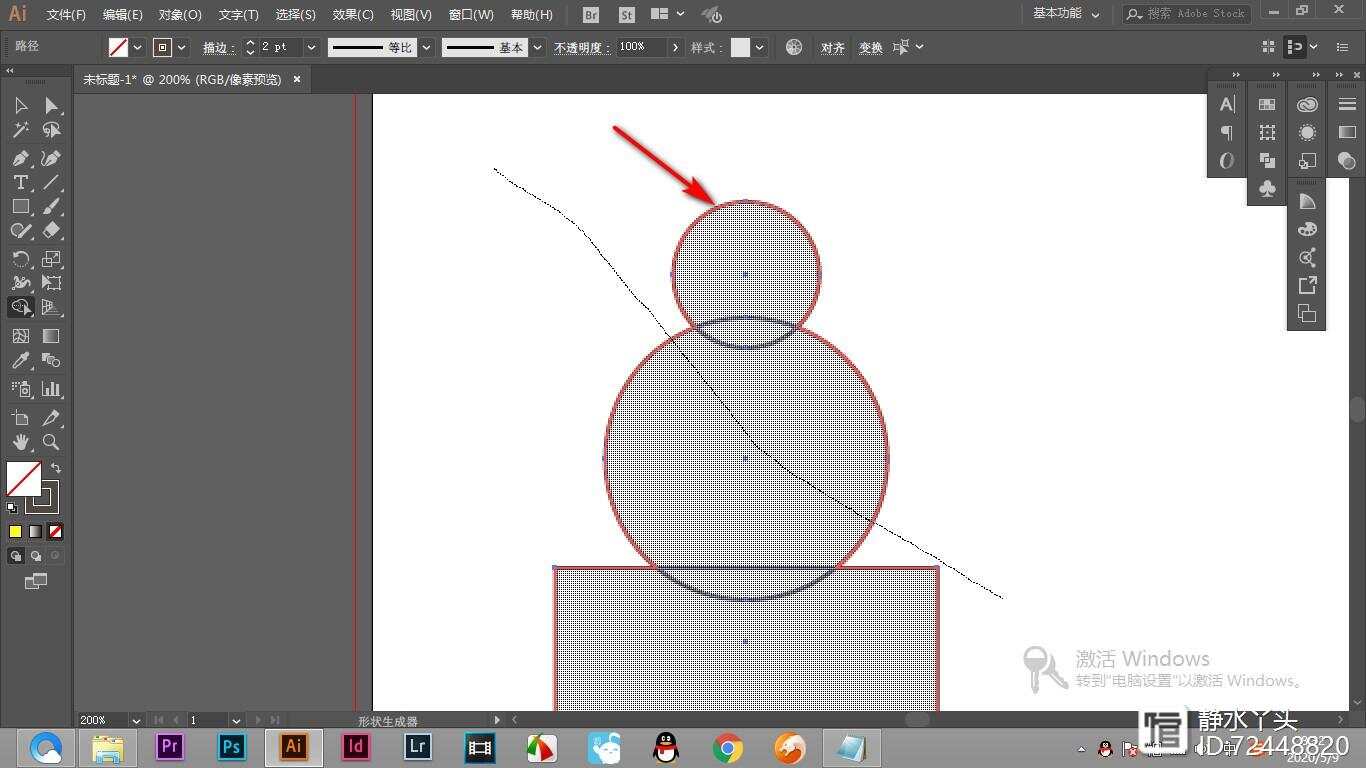
Task: Open the brush definition dropdown
Action: (x=539, y=47)
